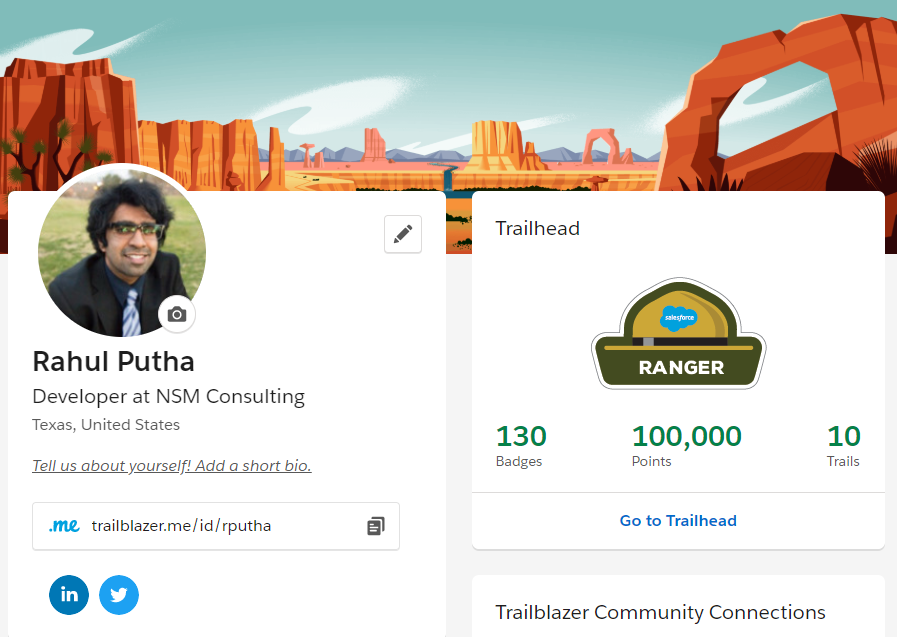
Task: Click the name Rahul Putha
Action: click(x=113, y=361)
